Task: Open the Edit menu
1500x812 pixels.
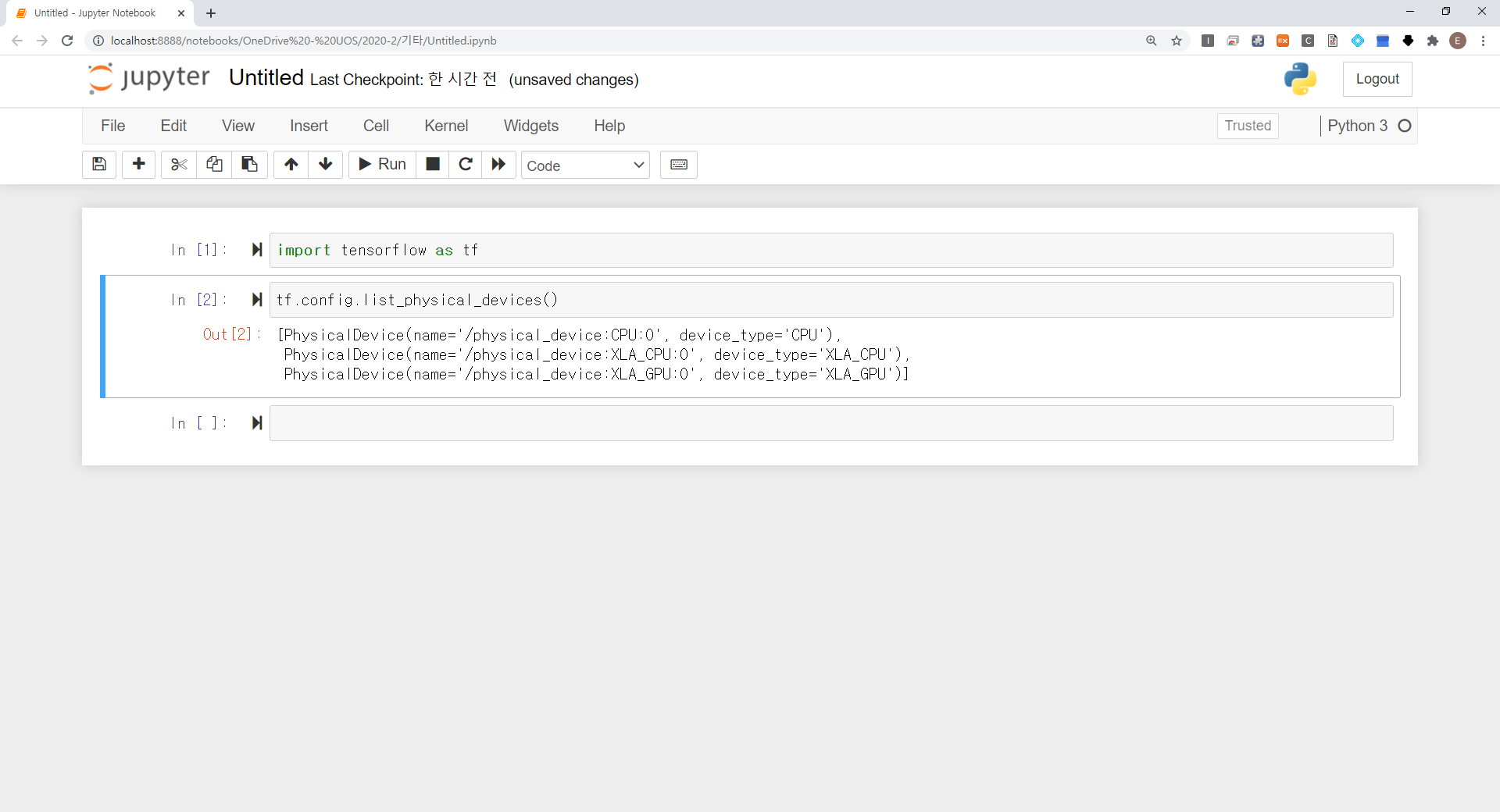Action: click(173, 126)
